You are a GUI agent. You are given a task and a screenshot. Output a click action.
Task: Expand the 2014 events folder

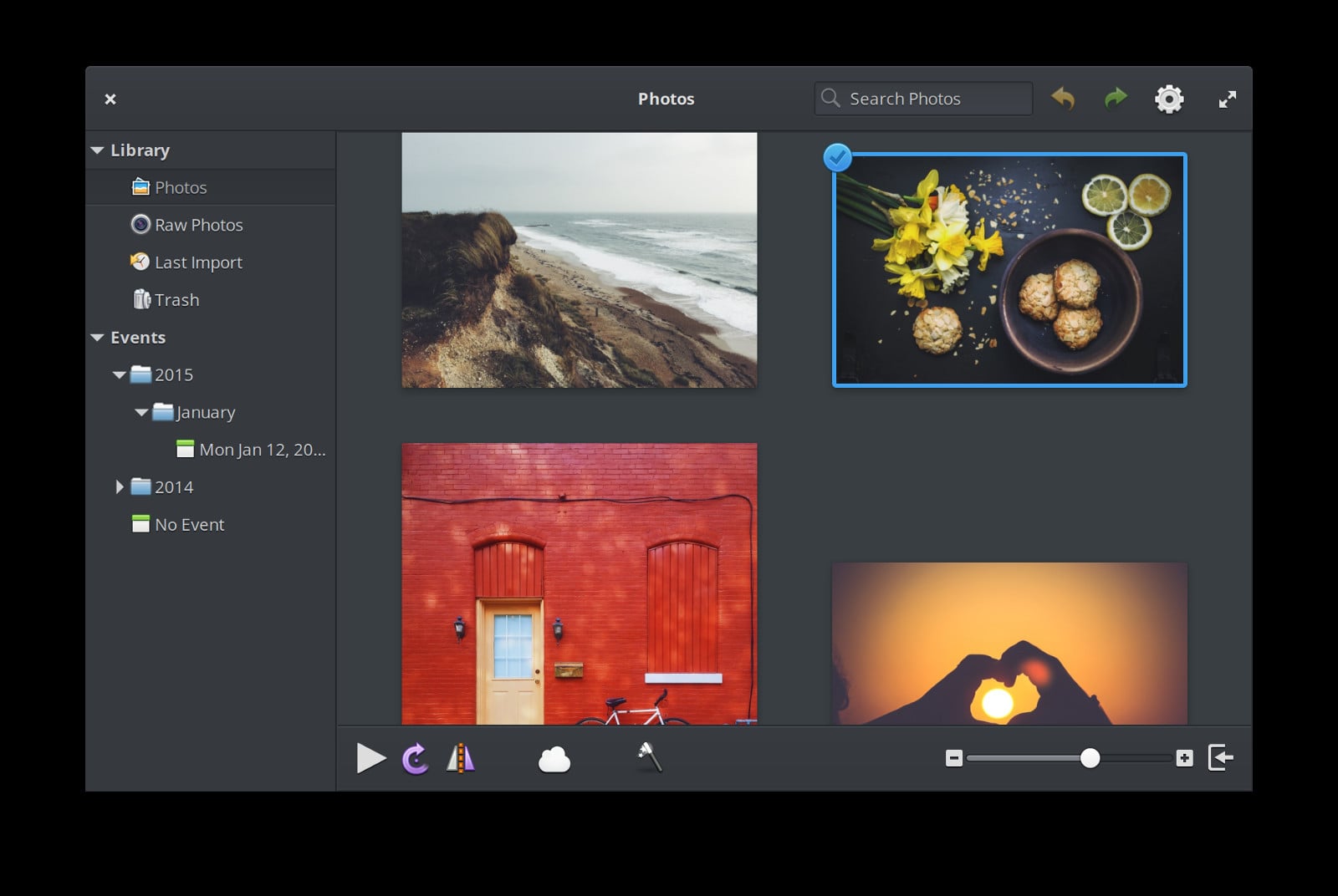pyautogui.click(x=119, y=486)
